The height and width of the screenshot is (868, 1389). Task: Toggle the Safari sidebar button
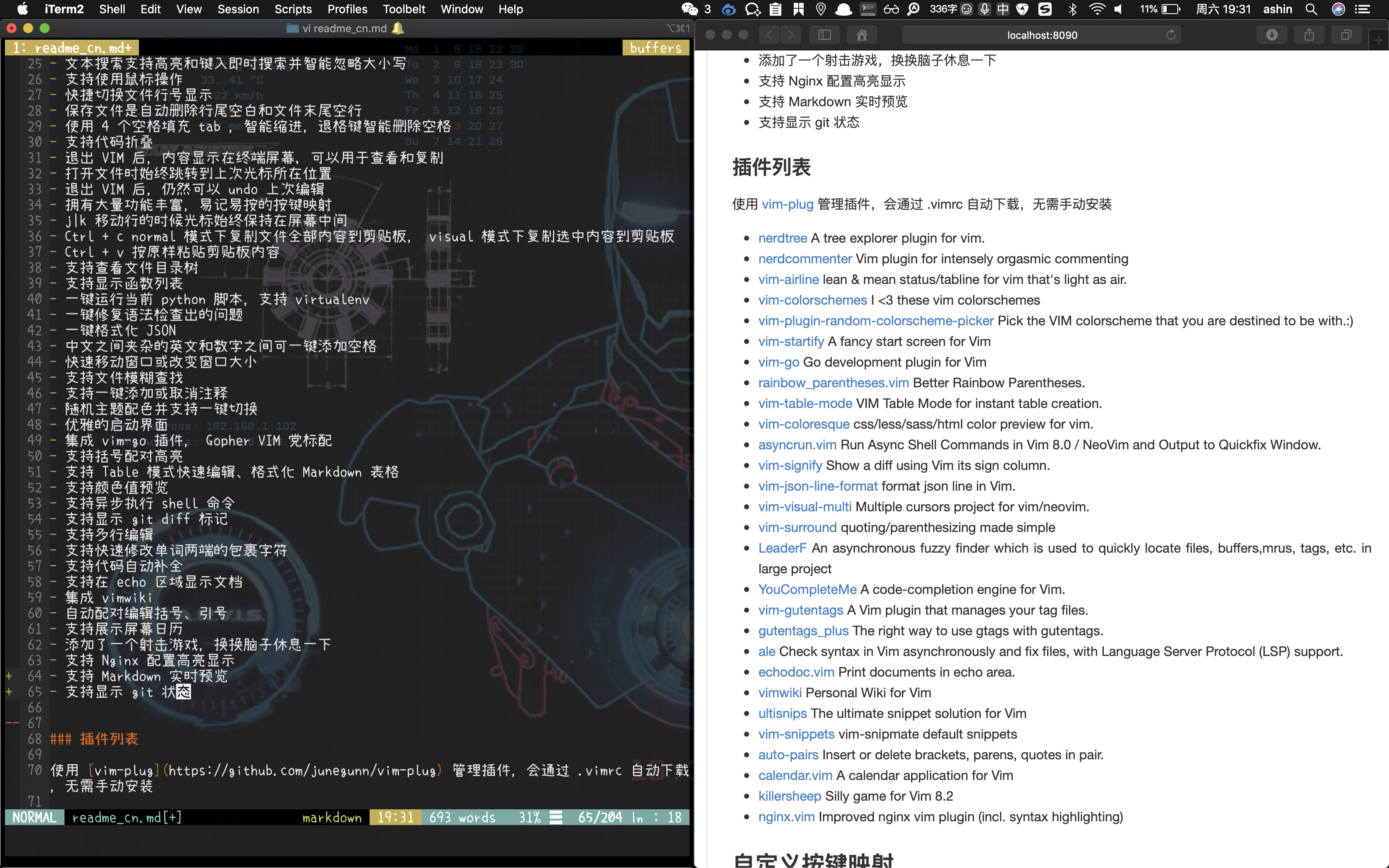click(824, 35)
